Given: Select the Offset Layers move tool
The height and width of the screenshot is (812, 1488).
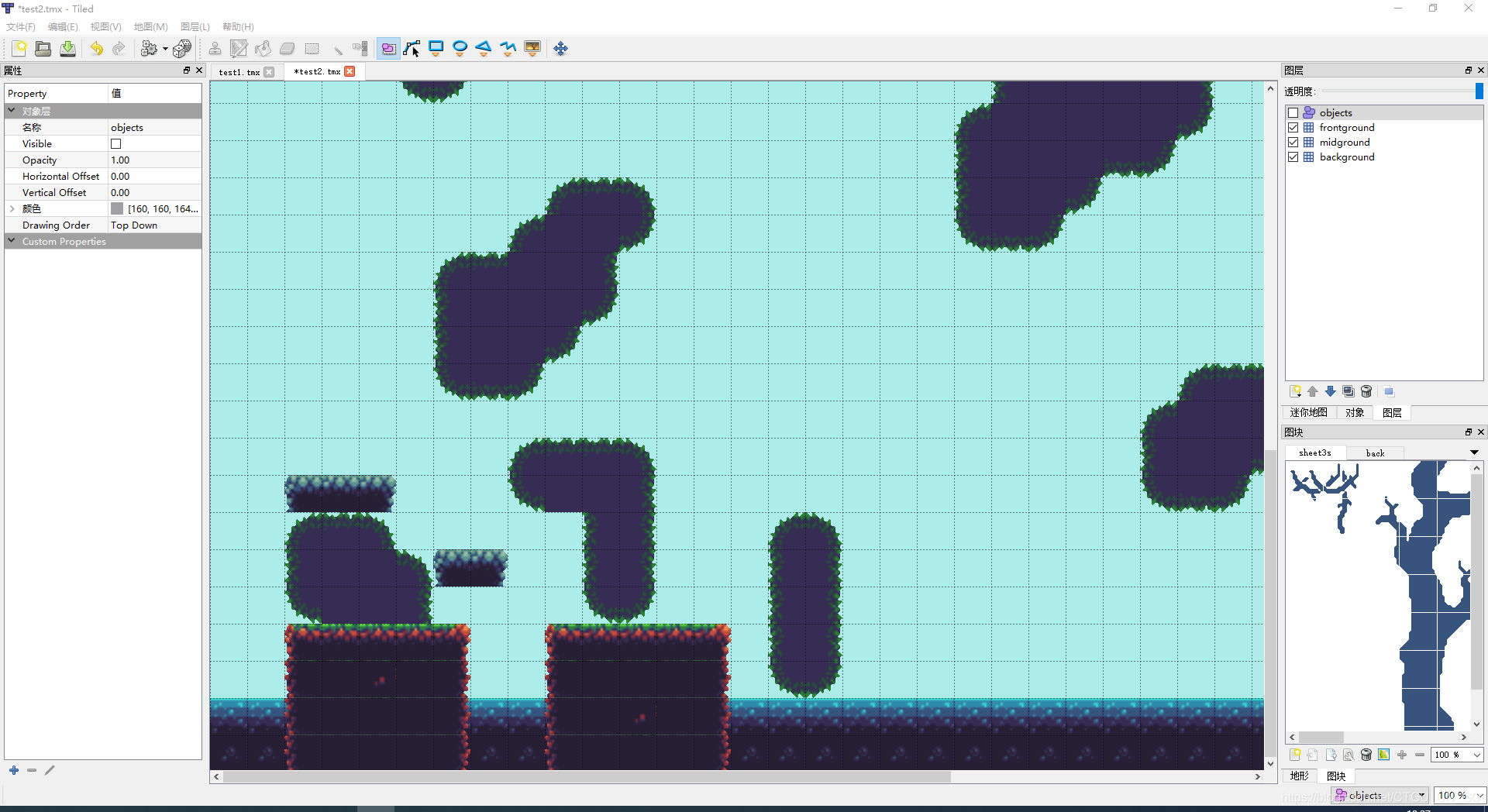Looking at the screenshot, I should tap(561, 49).
